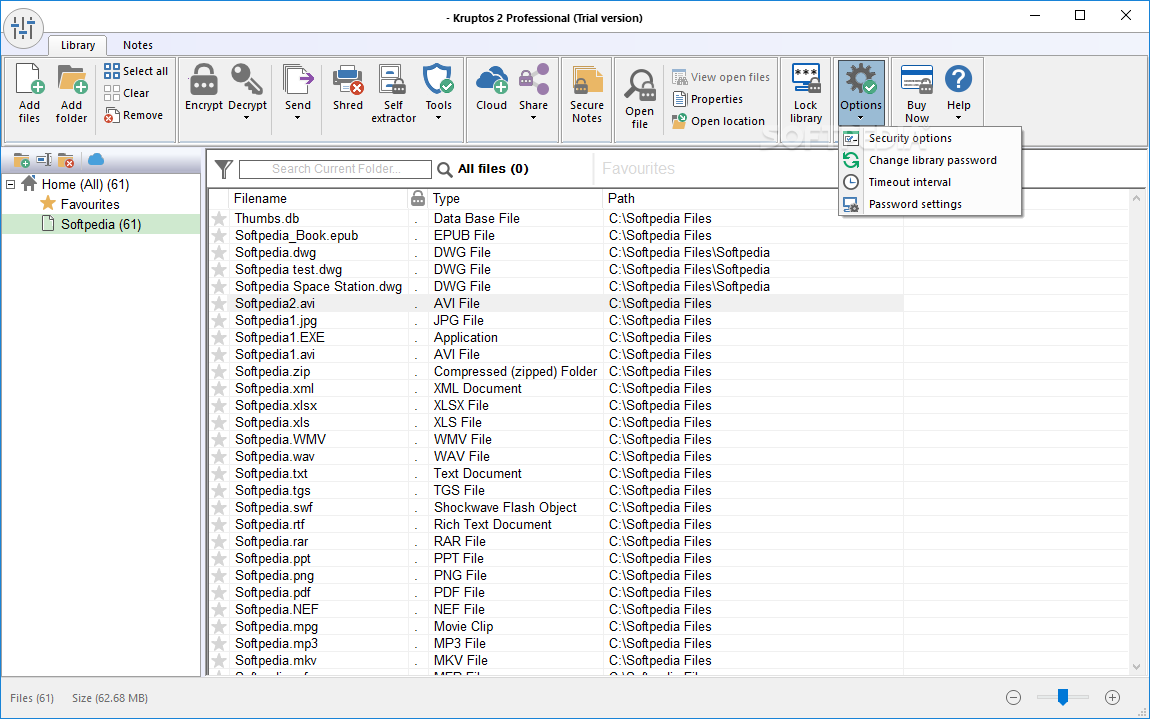The height and width of the screenshot is (719, 1150).
Task: Click the delete folder icon in sidebar toolbar
Action: [66, 159]
